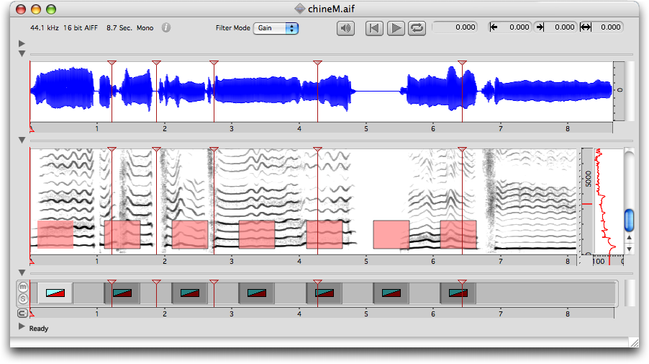The width and height of the screenshot is (649, 364).
Task: Click the rewind to start button
Action: [374, 28]
